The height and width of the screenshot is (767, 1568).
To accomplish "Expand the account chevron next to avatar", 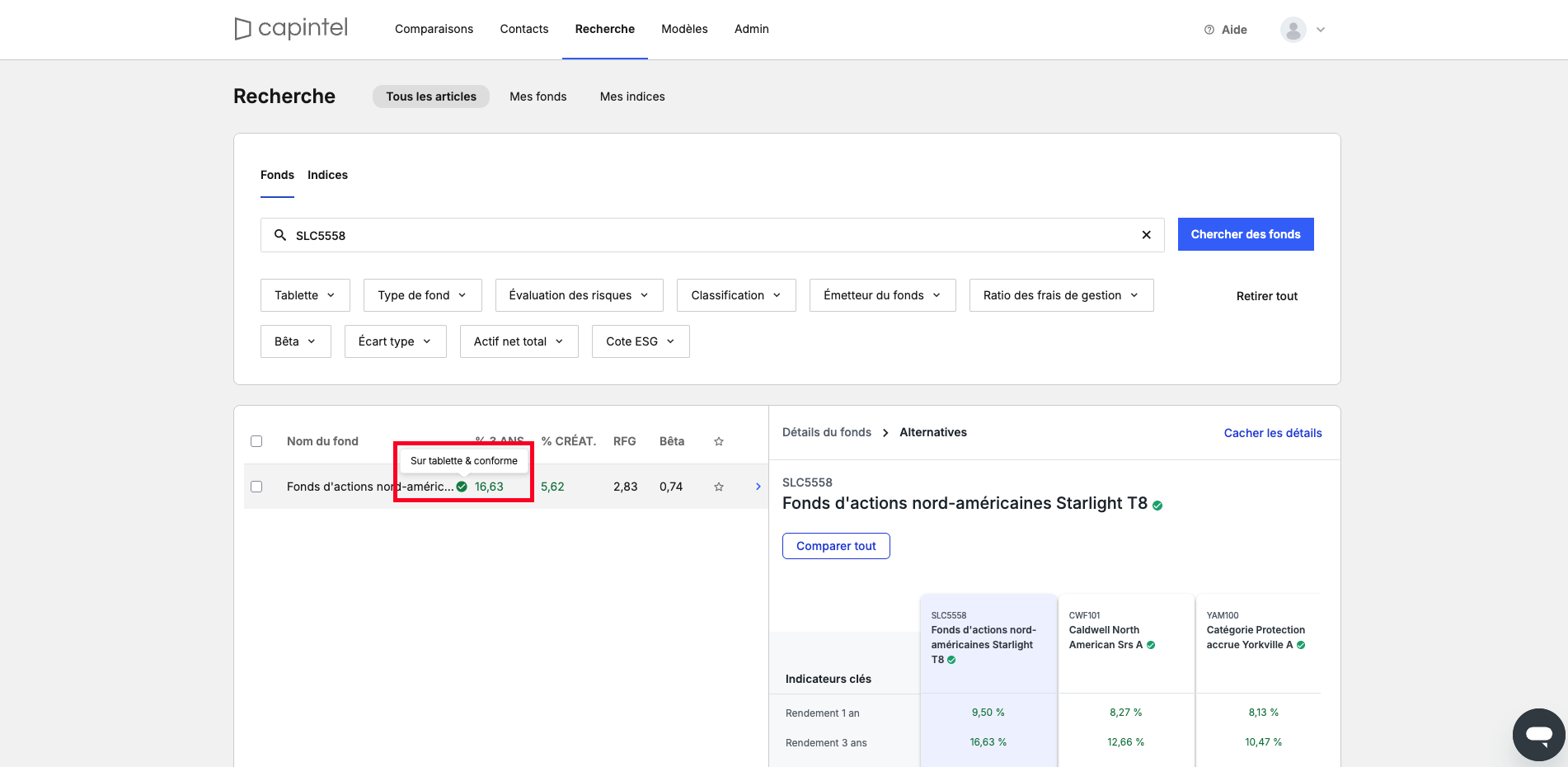I will click(1321, 30).
